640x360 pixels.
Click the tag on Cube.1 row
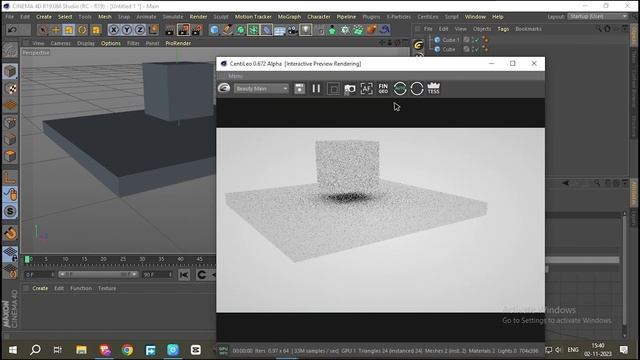485,40
